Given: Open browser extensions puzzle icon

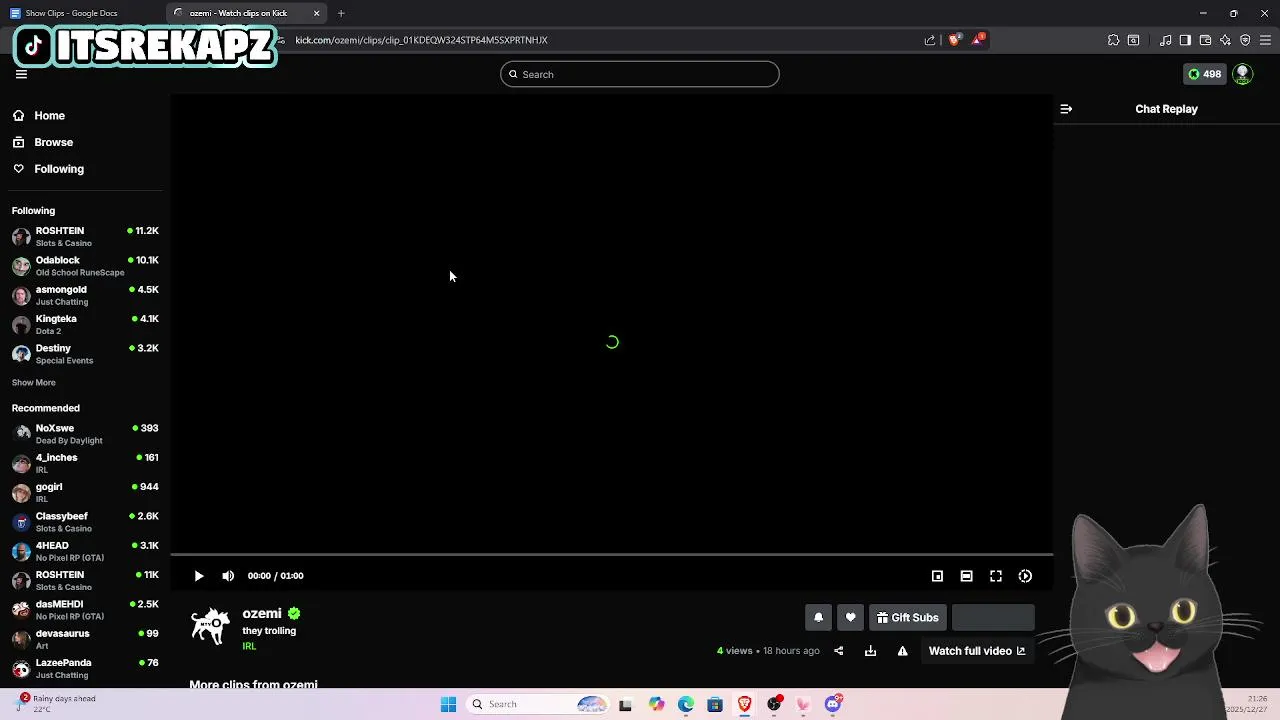Looking at the screenshot, I should tap(1113, 40).
